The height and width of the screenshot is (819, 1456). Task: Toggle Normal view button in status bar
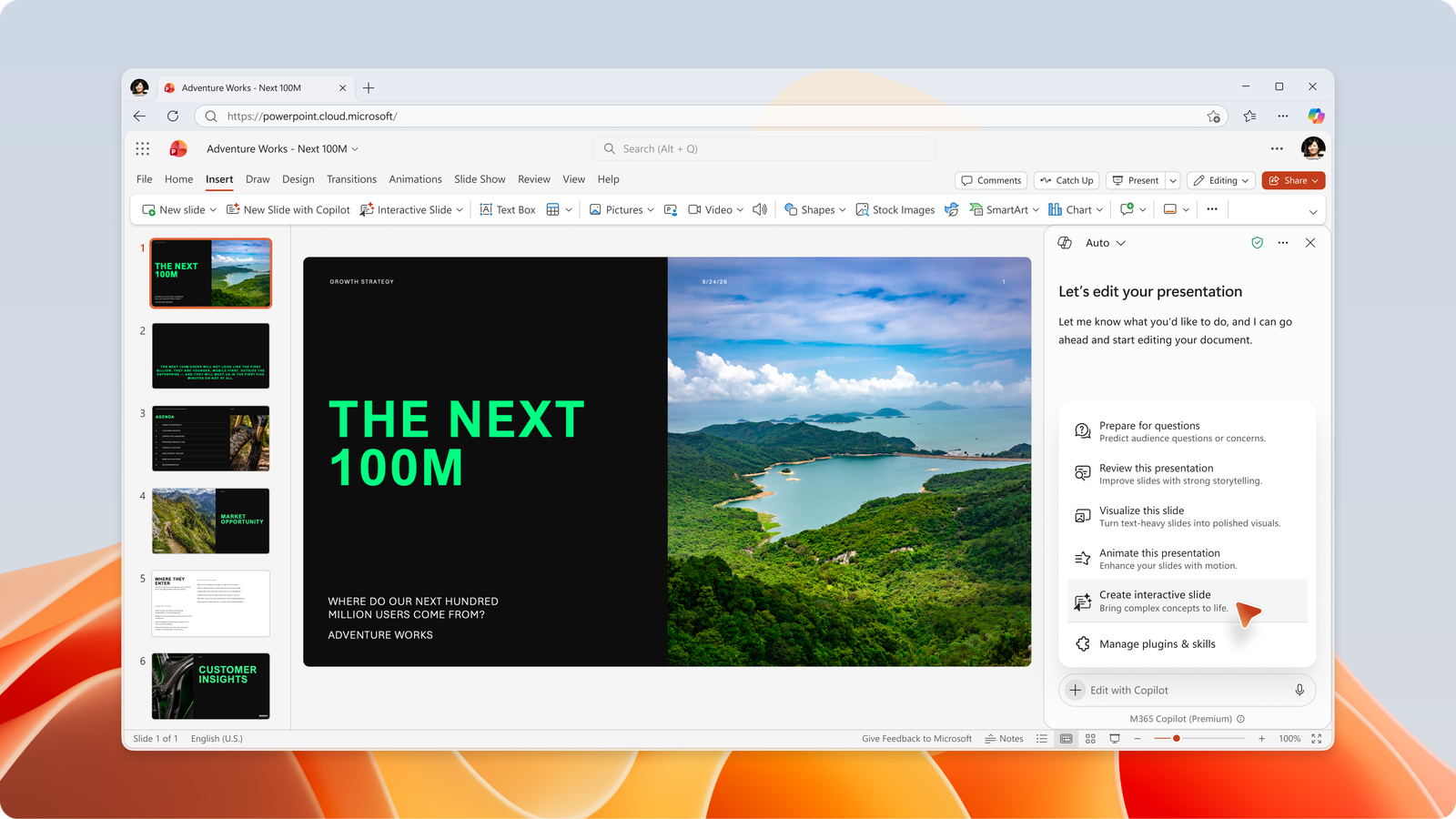pos(1066,739)
